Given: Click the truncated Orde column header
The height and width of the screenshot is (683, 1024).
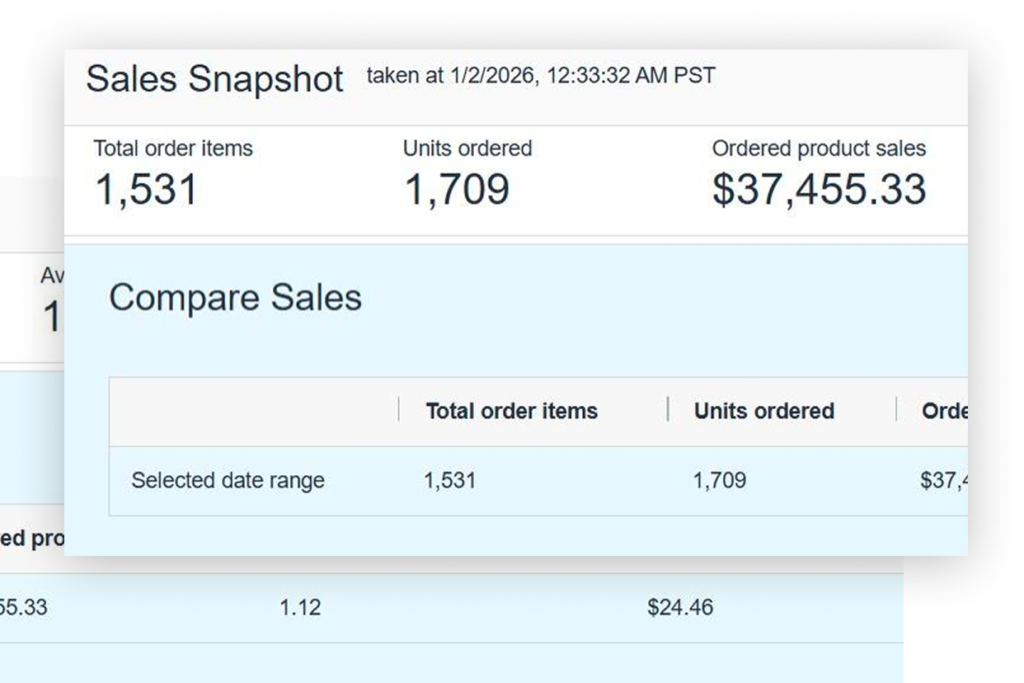Looking at the screenshot, I should coord(944,411).
